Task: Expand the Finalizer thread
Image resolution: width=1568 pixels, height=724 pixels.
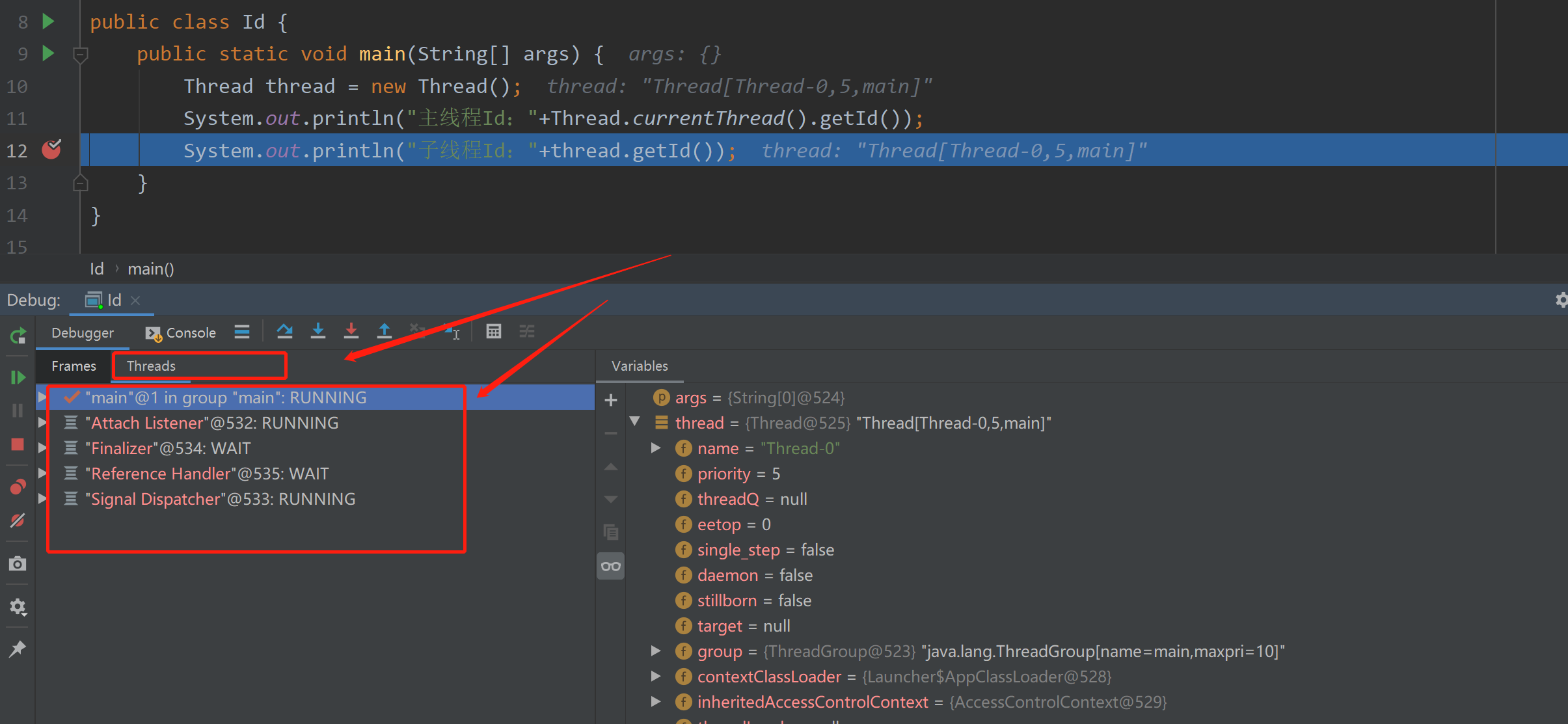Action: [x=42, y=448]
